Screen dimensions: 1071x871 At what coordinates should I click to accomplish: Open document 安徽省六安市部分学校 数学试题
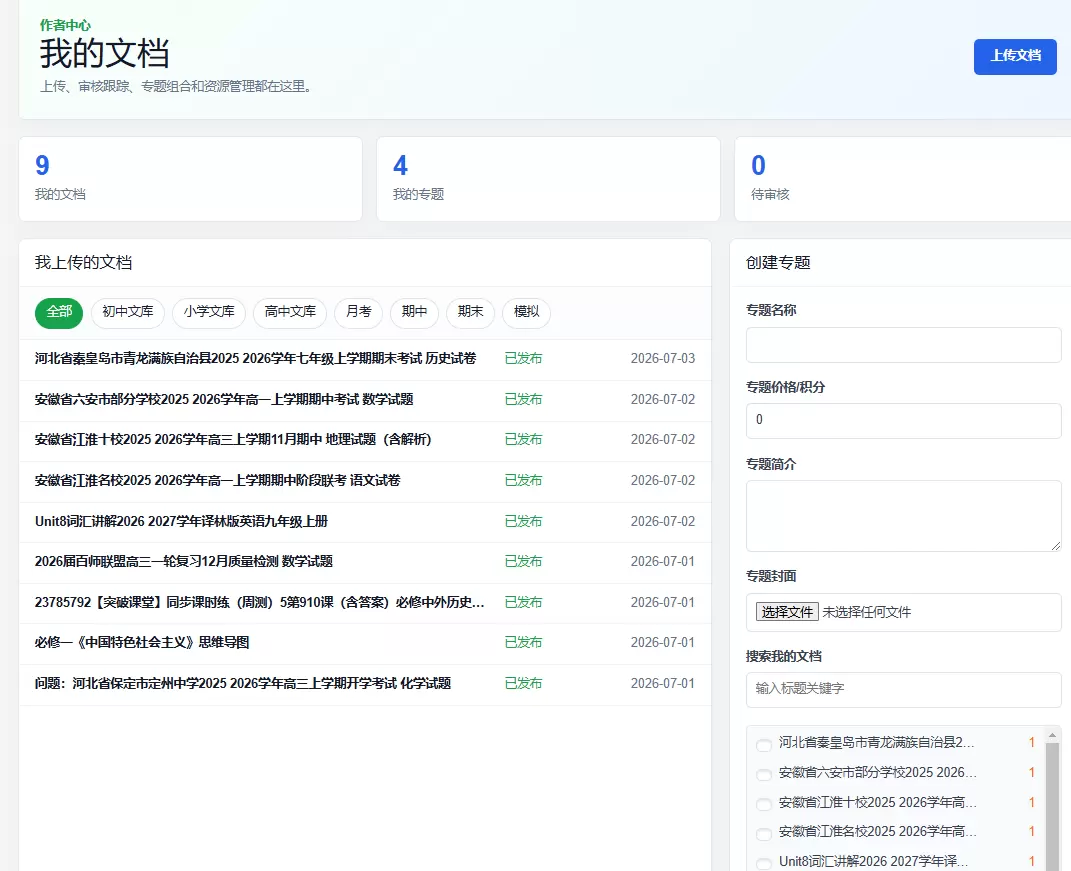coord(224,400)
